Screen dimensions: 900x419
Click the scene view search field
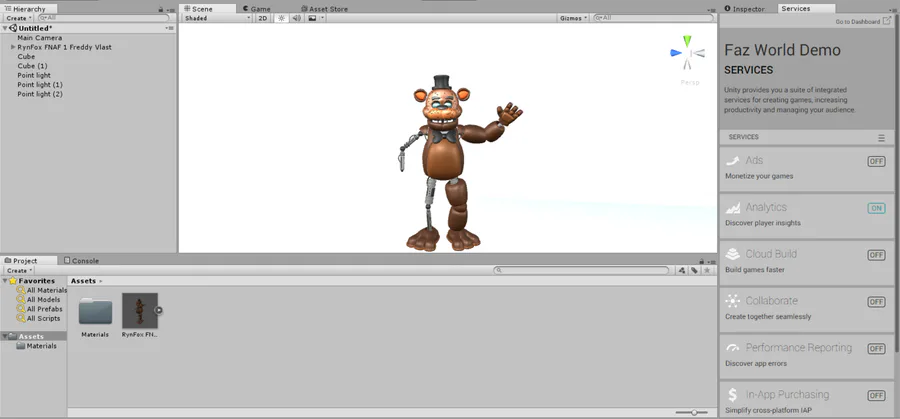654,18
